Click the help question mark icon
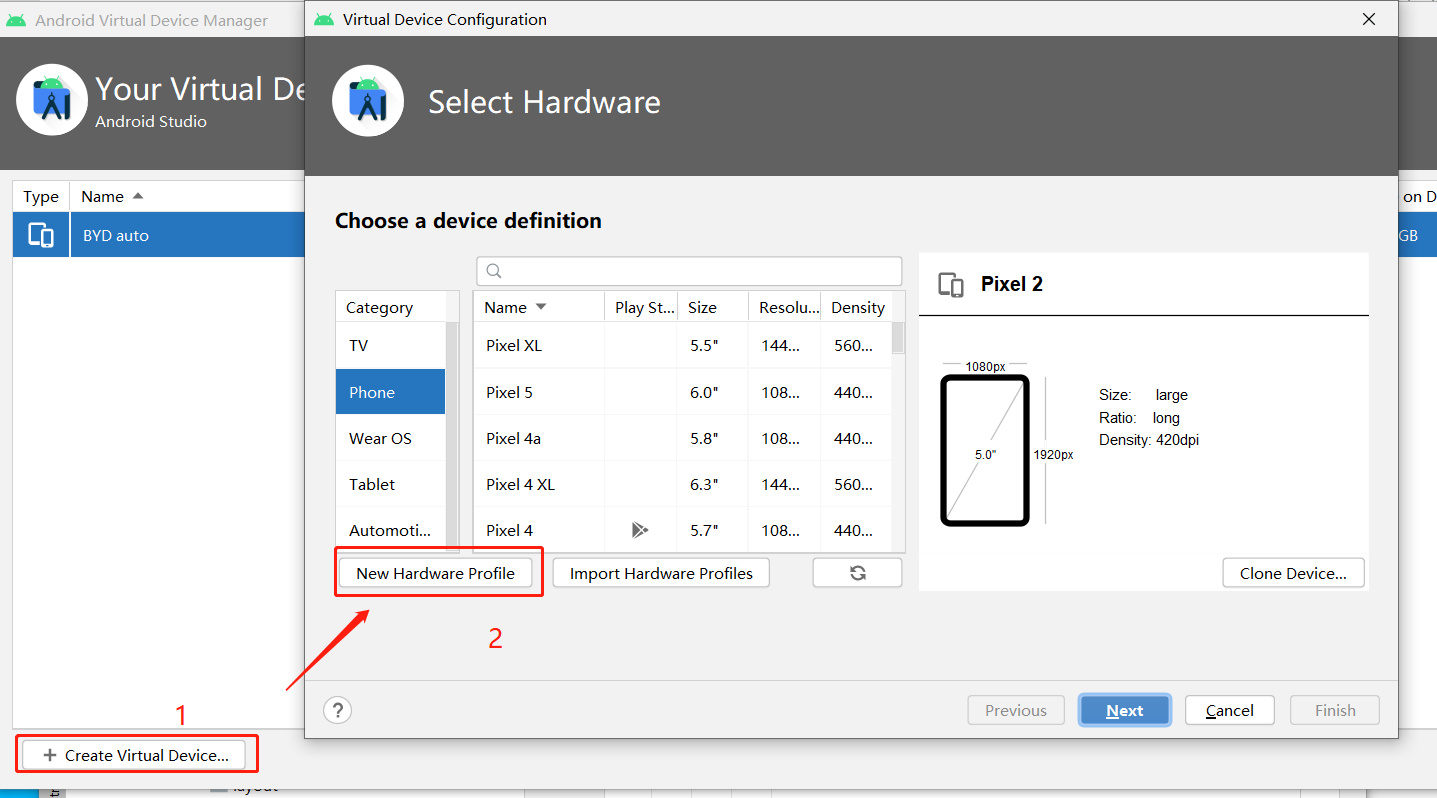 338,710
